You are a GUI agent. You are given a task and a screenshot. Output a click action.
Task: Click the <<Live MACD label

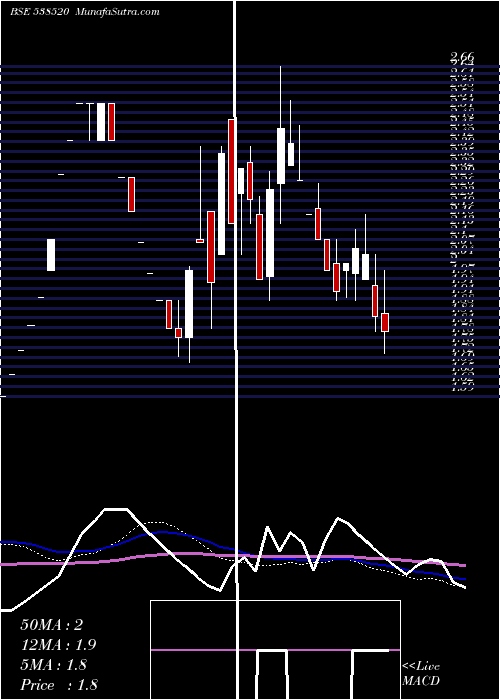[421, 674]
